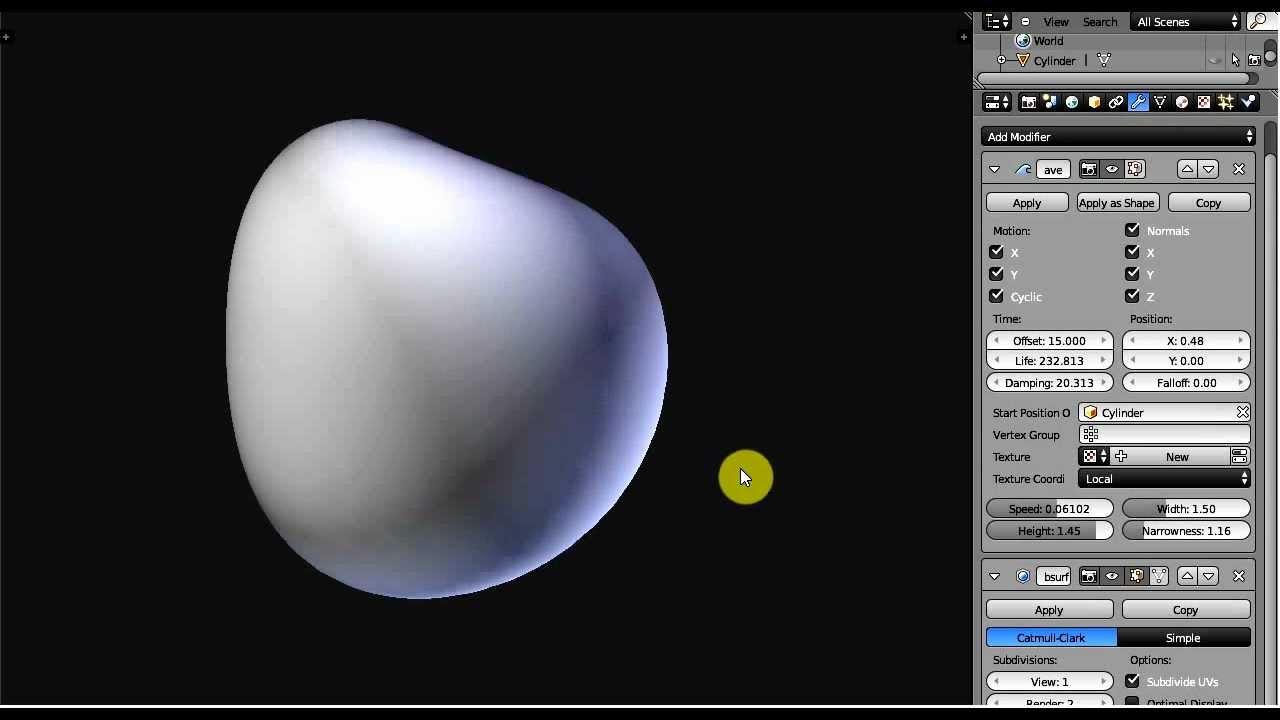Move Subsurf modifier up in stack
The height and width of the screenshot is (720, 1280).
(1187, 576)
